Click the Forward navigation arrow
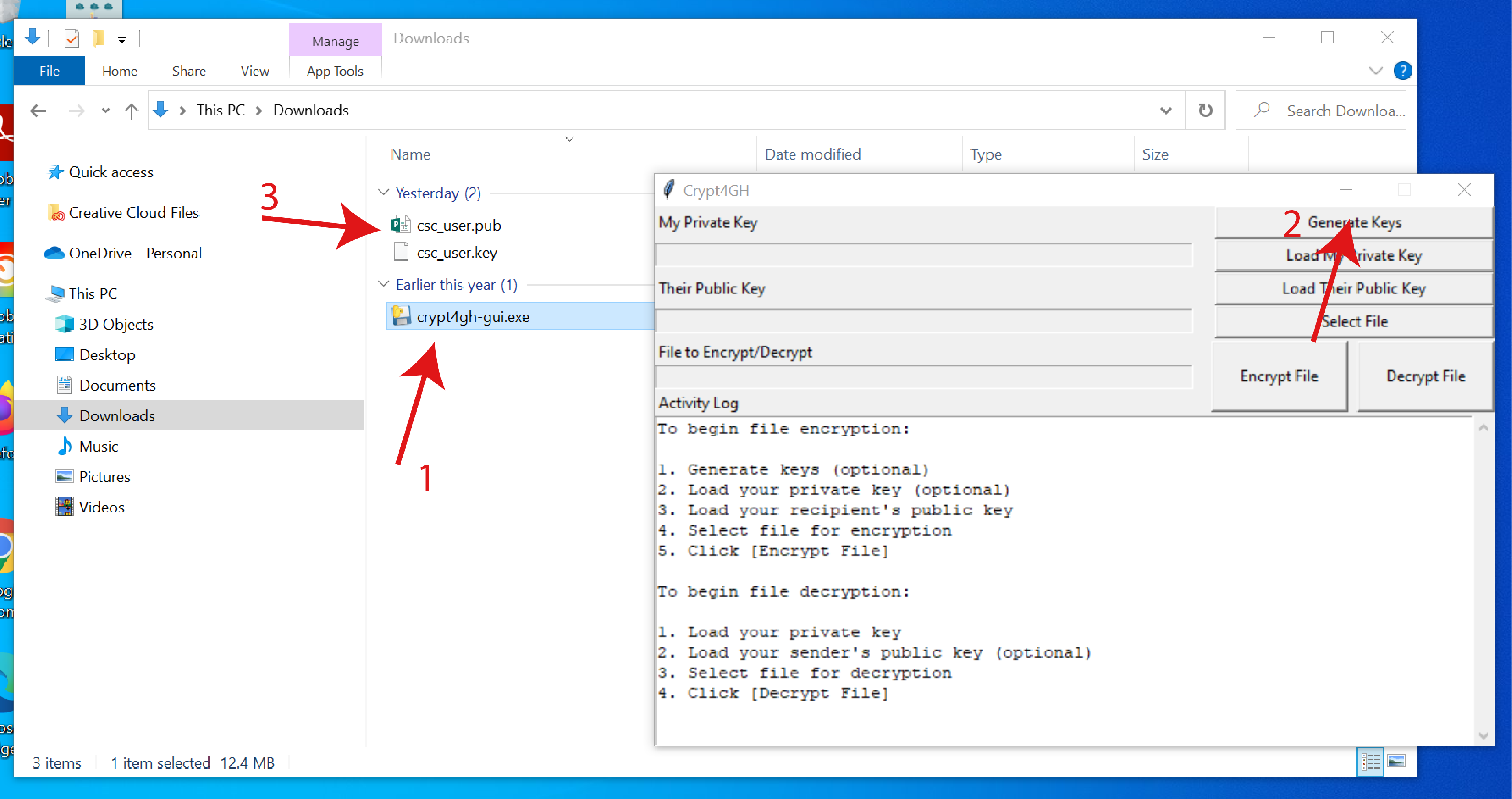 click(x=76, y=111)
